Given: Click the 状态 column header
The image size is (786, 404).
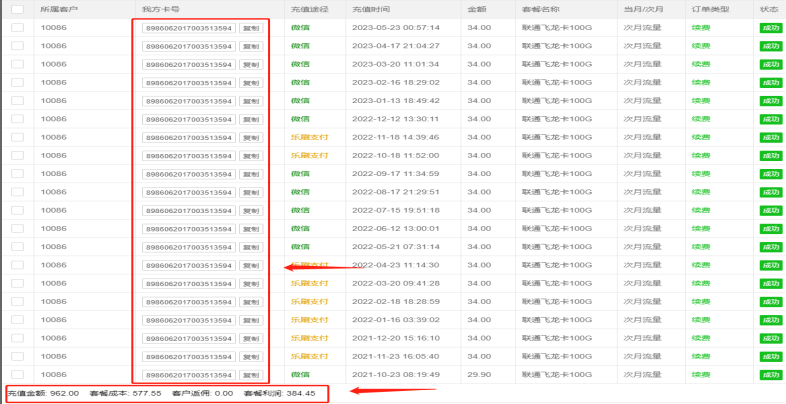Looking at the screenshot, I should (769, 9).
